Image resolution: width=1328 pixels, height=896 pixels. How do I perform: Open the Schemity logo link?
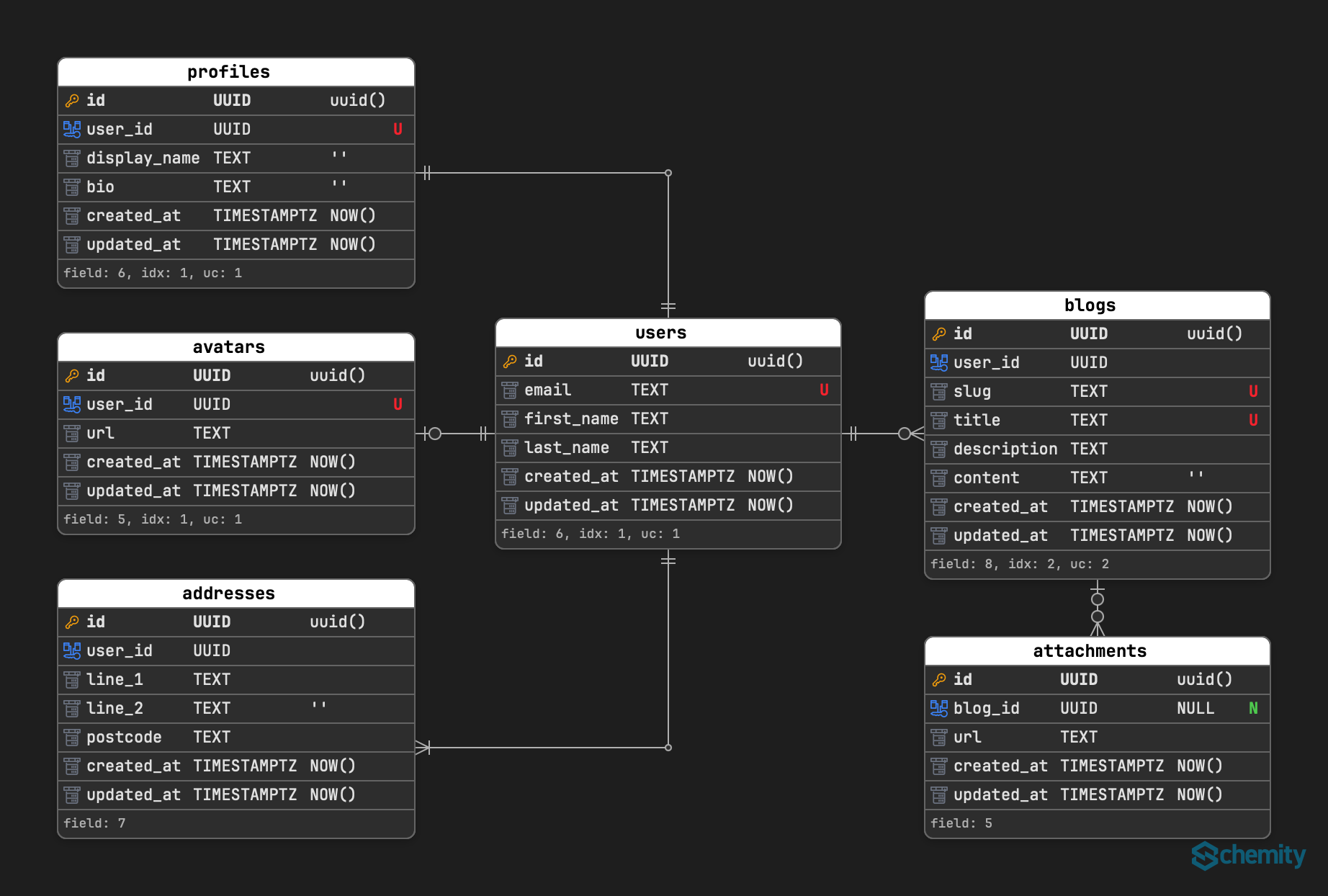[x=1248, y=856]
